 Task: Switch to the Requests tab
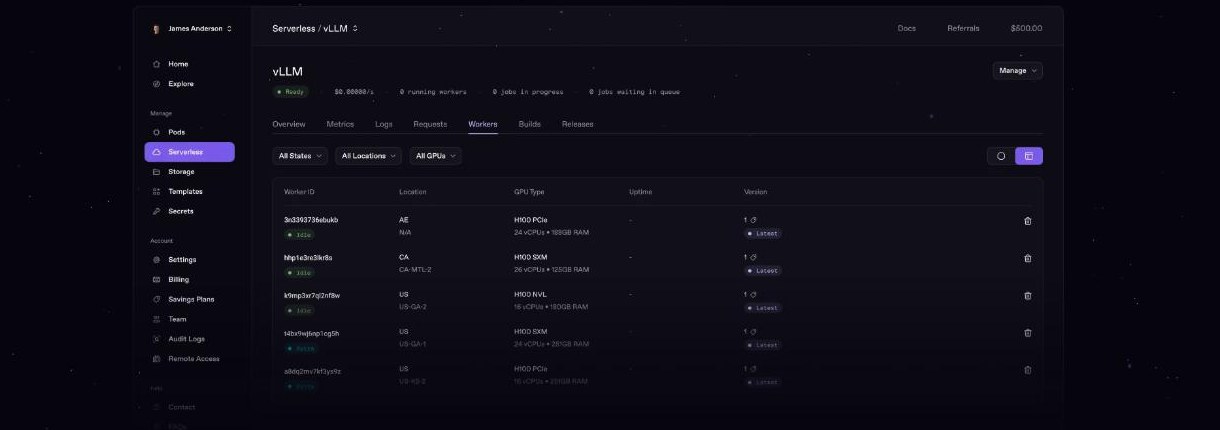[x=430, y=124]
